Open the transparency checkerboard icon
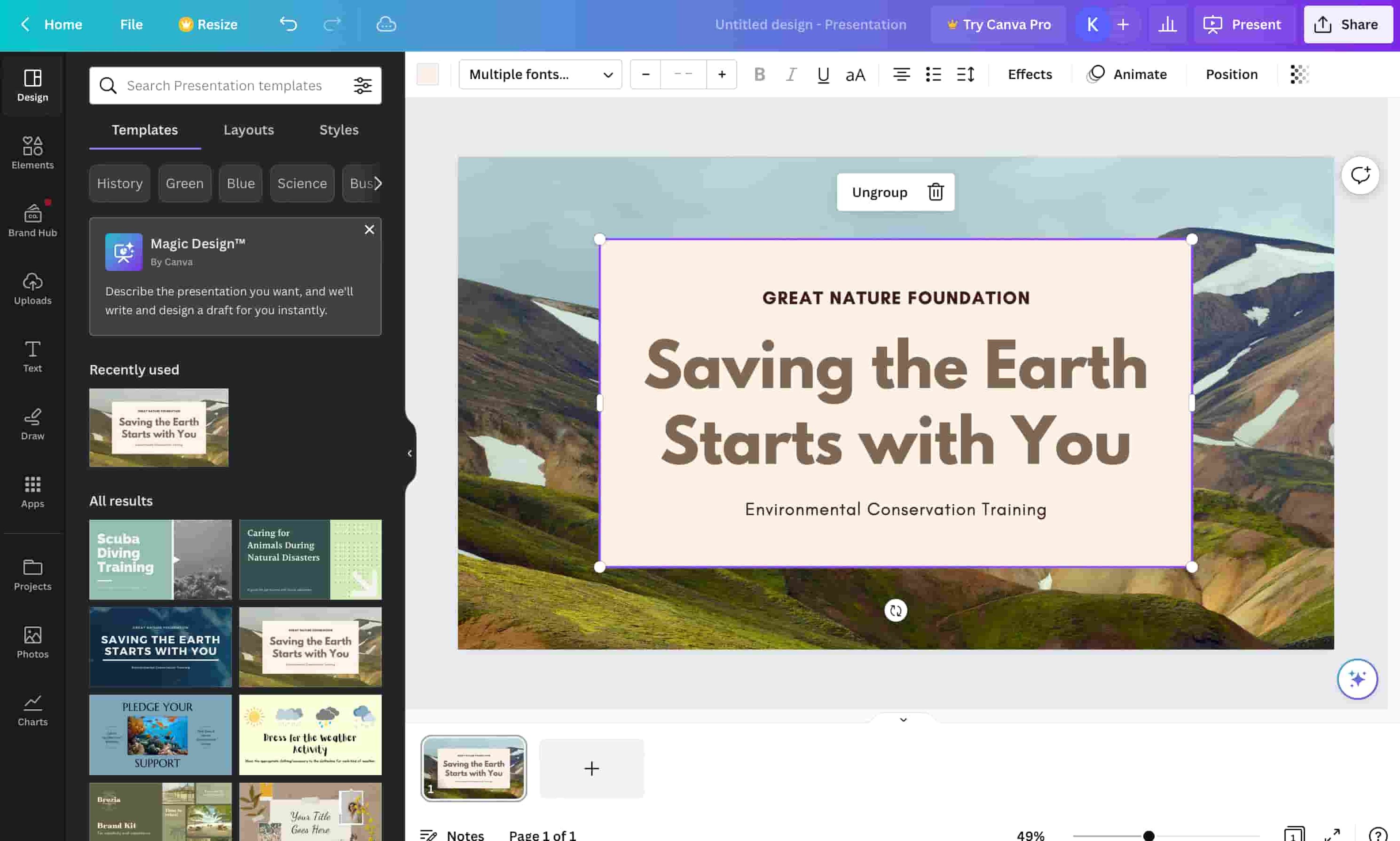This screenshot has width=1400, height=841. (1299, 74)
